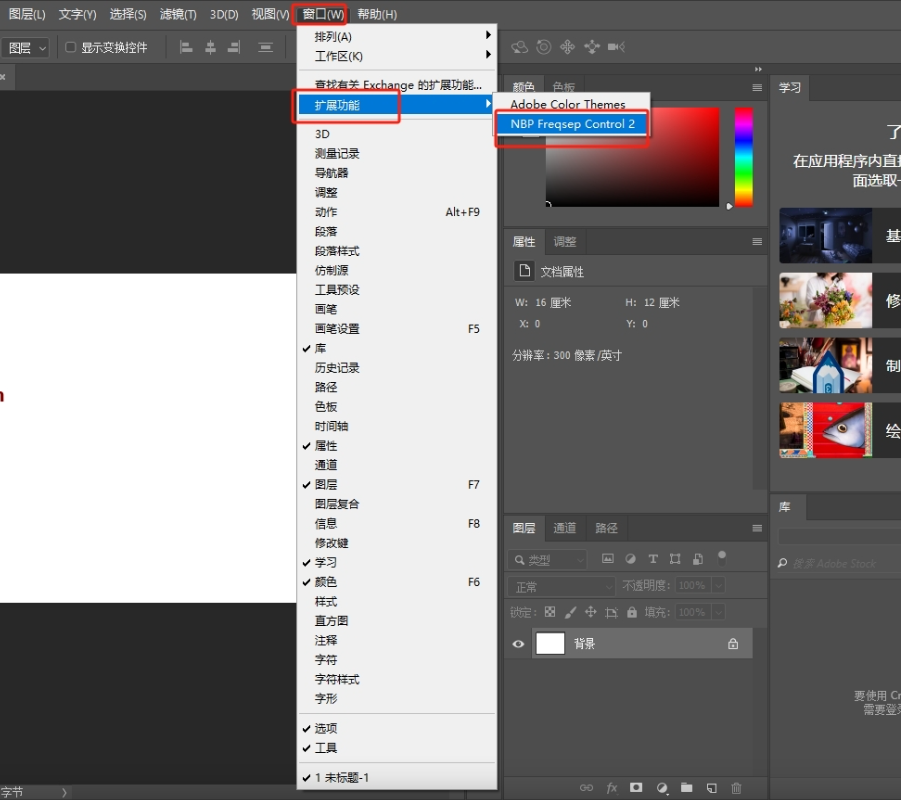Collapse panels with the double-arrow icon
Viewport: 901px width, 800px height.
(758, 69)
